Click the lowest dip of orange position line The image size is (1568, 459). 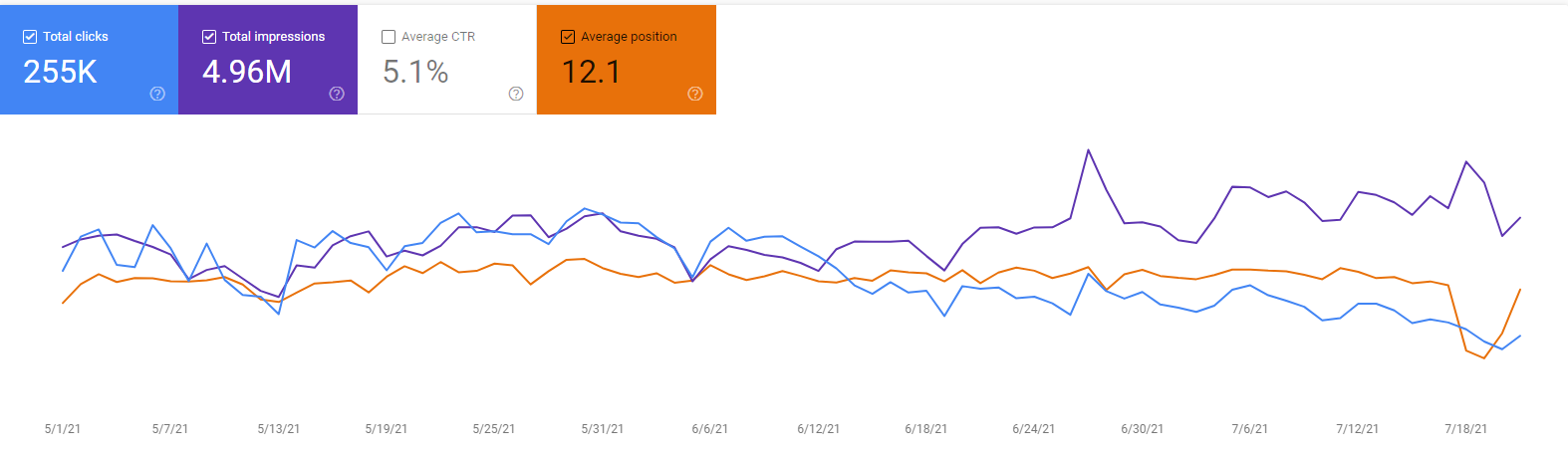(1484, 357)
